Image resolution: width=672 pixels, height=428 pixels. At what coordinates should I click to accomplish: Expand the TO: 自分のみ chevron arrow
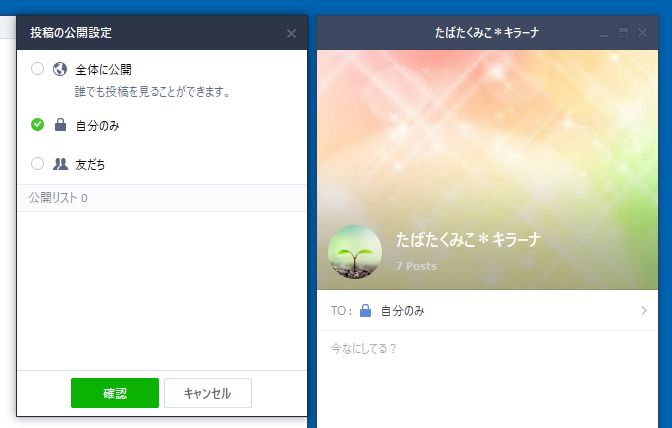[644, 311]
